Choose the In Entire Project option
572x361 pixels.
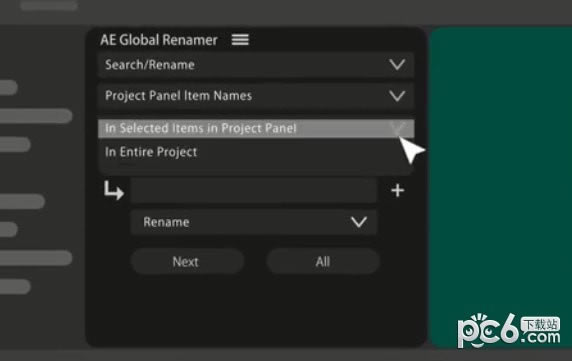coord(256,152)
